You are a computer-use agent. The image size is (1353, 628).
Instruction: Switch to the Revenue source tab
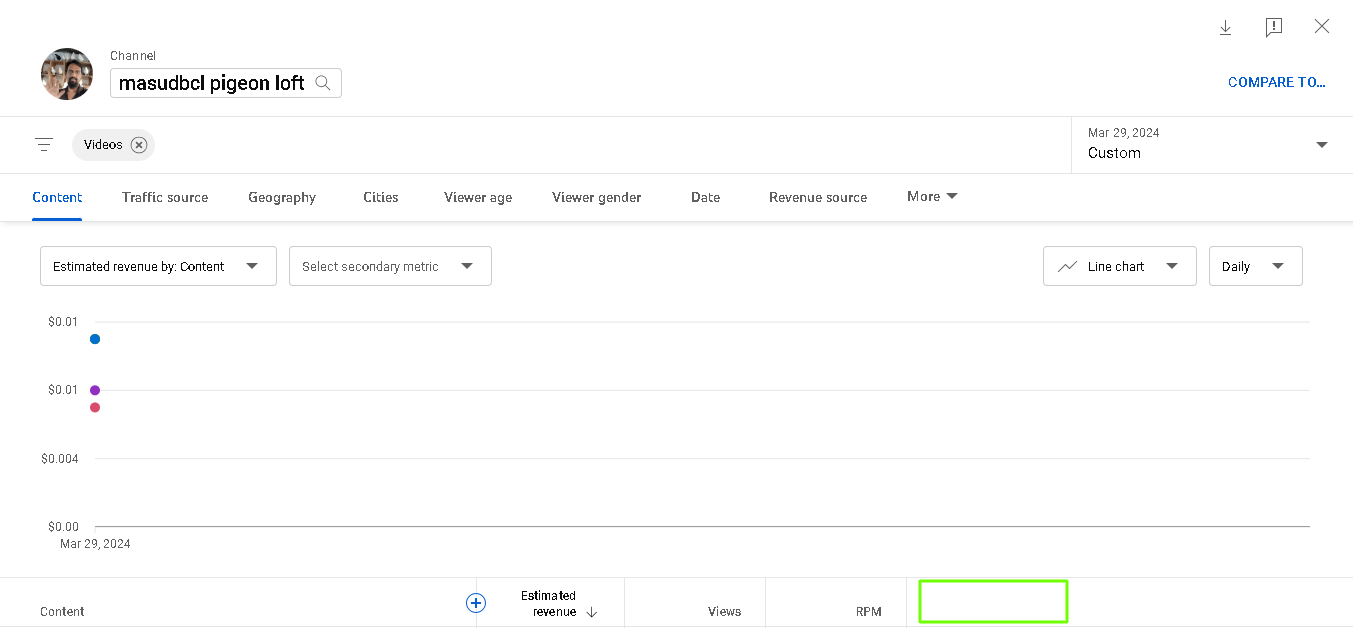pos(818,197)
